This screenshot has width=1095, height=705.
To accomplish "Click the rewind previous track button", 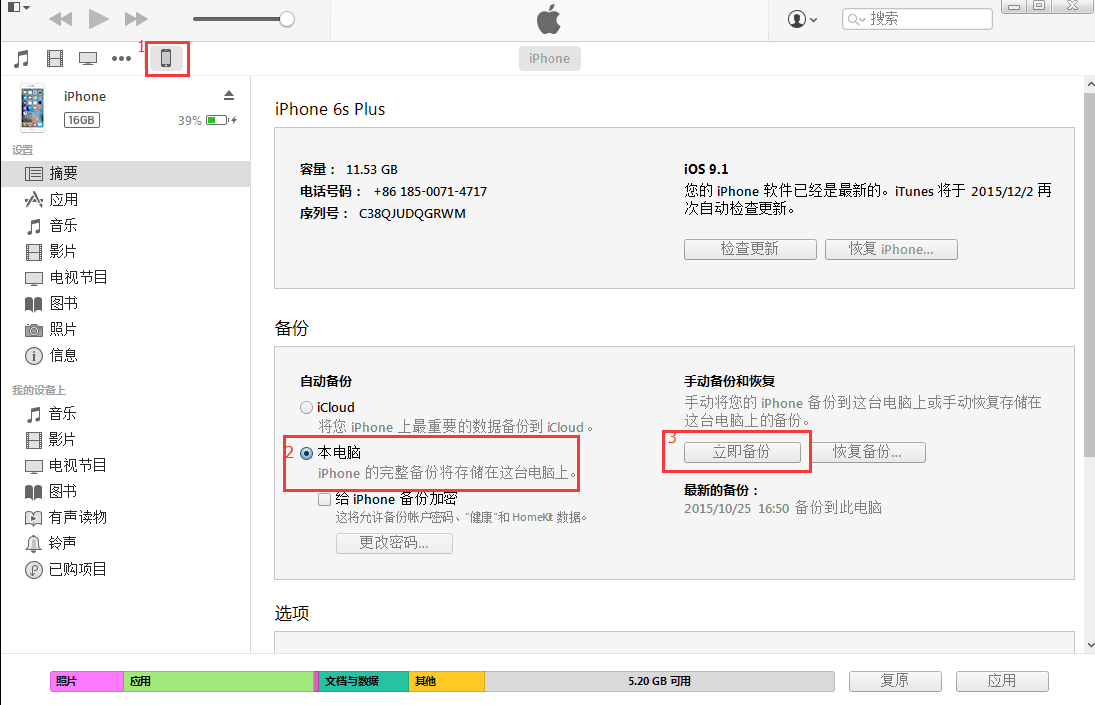I will 61,19.
